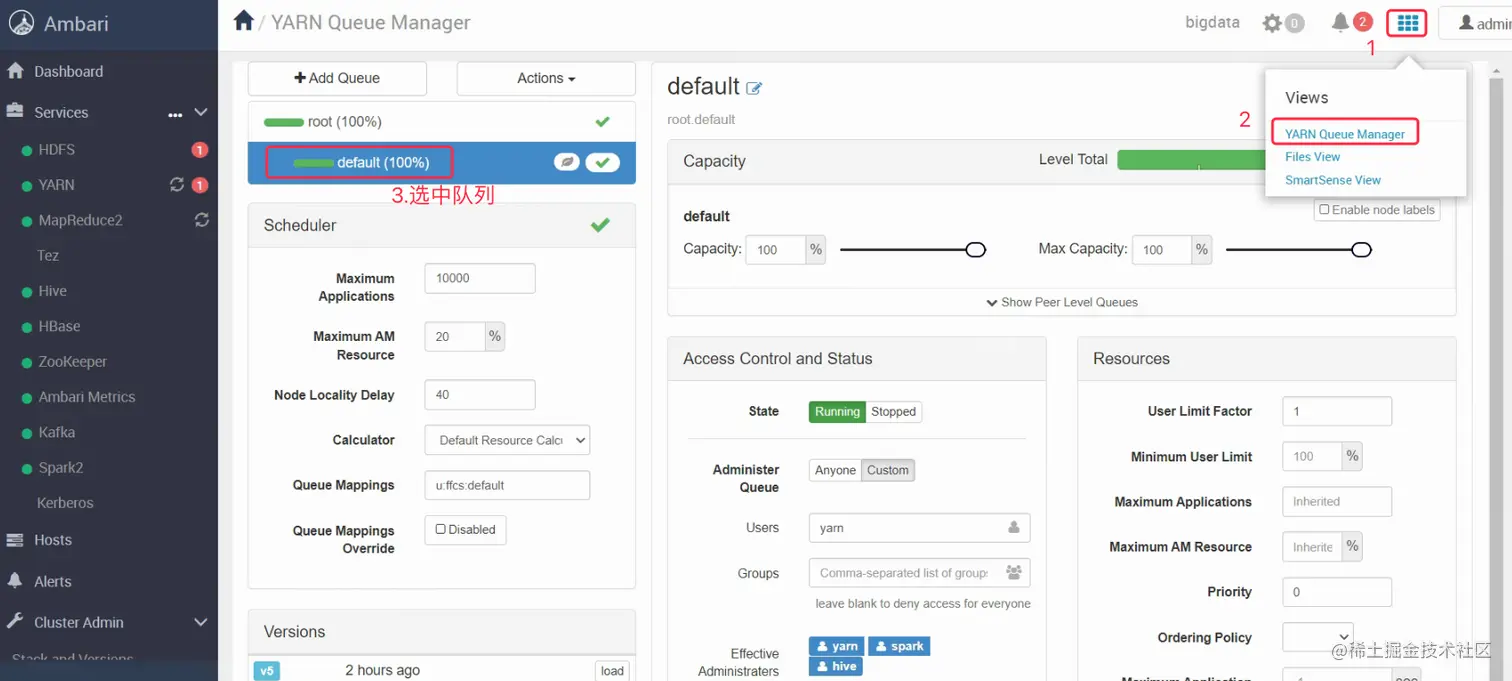Open the Kafka service

pos(57,432)
